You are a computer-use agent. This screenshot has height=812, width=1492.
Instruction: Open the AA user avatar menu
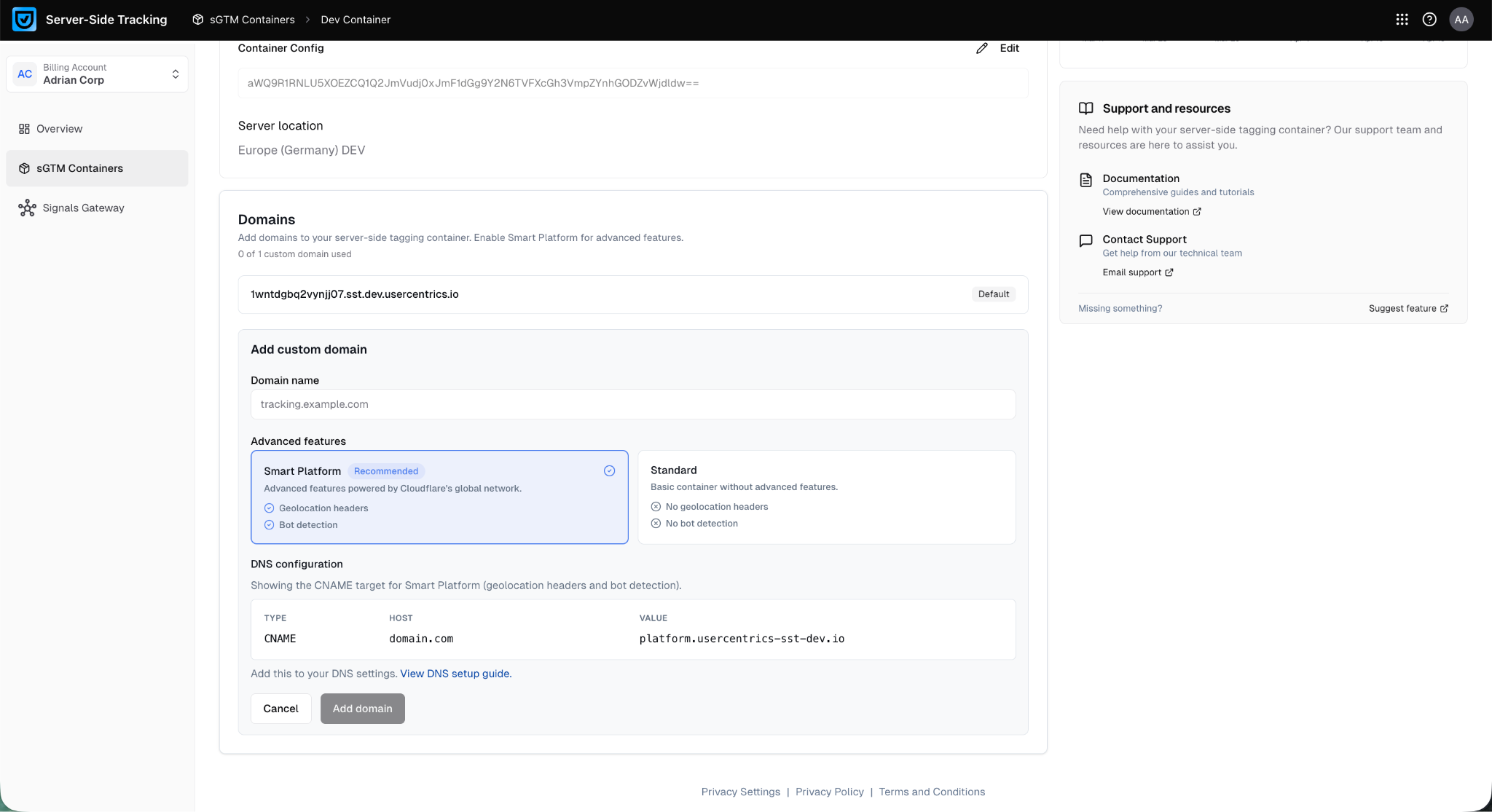tap(1461, 20)
